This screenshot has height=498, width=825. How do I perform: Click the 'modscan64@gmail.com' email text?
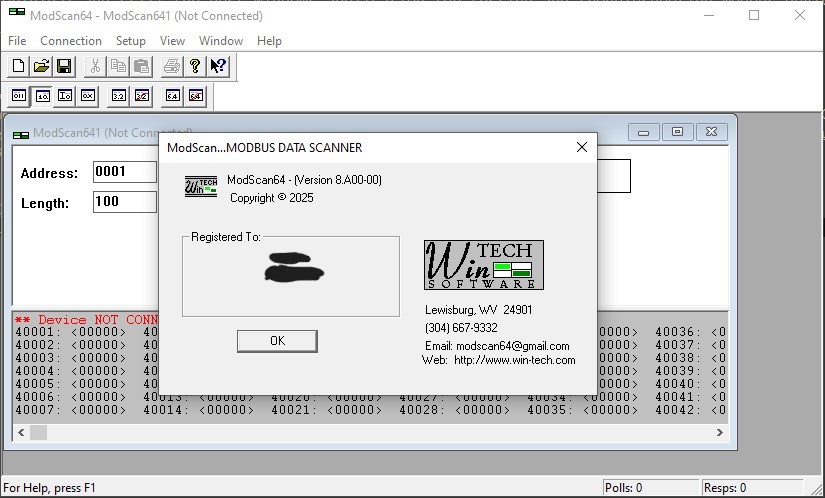click(x=512, y=346)
